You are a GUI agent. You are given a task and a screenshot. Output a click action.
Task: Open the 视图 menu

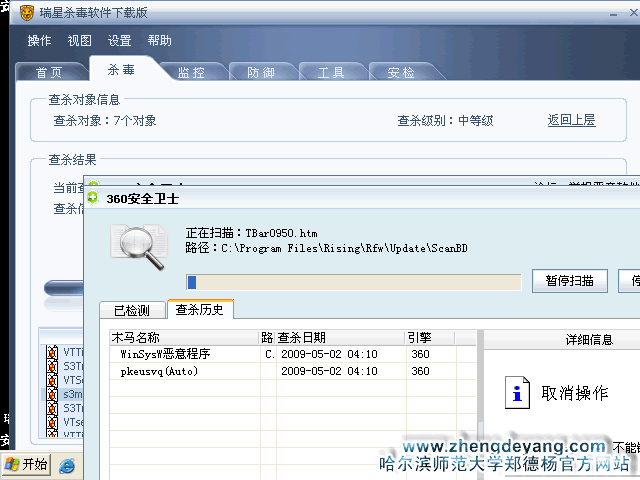(80, 40)
